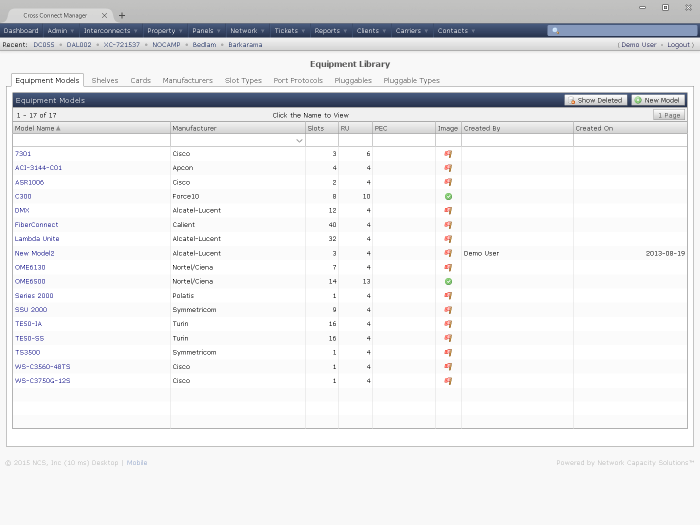Click the image status icon for WS-C3750G-12S
Image resolution: width=700 pixels, height=525 pixels.
[x=448, y=381]
